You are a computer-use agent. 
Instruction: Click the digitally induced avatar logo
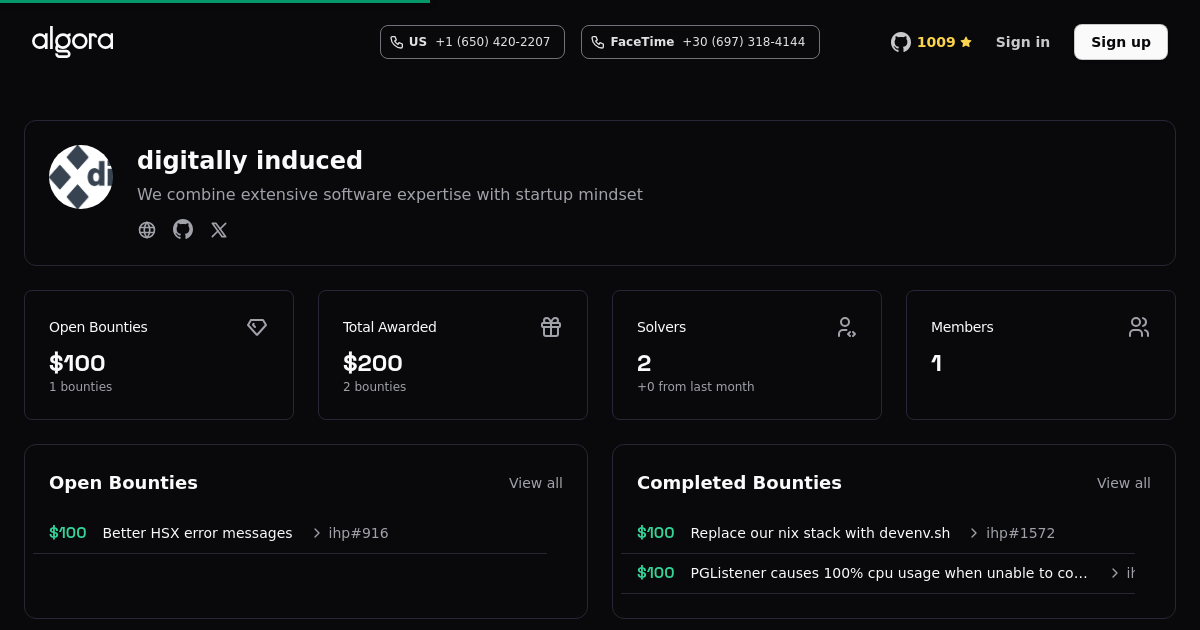pyautogui.click(x=81, y=177)
